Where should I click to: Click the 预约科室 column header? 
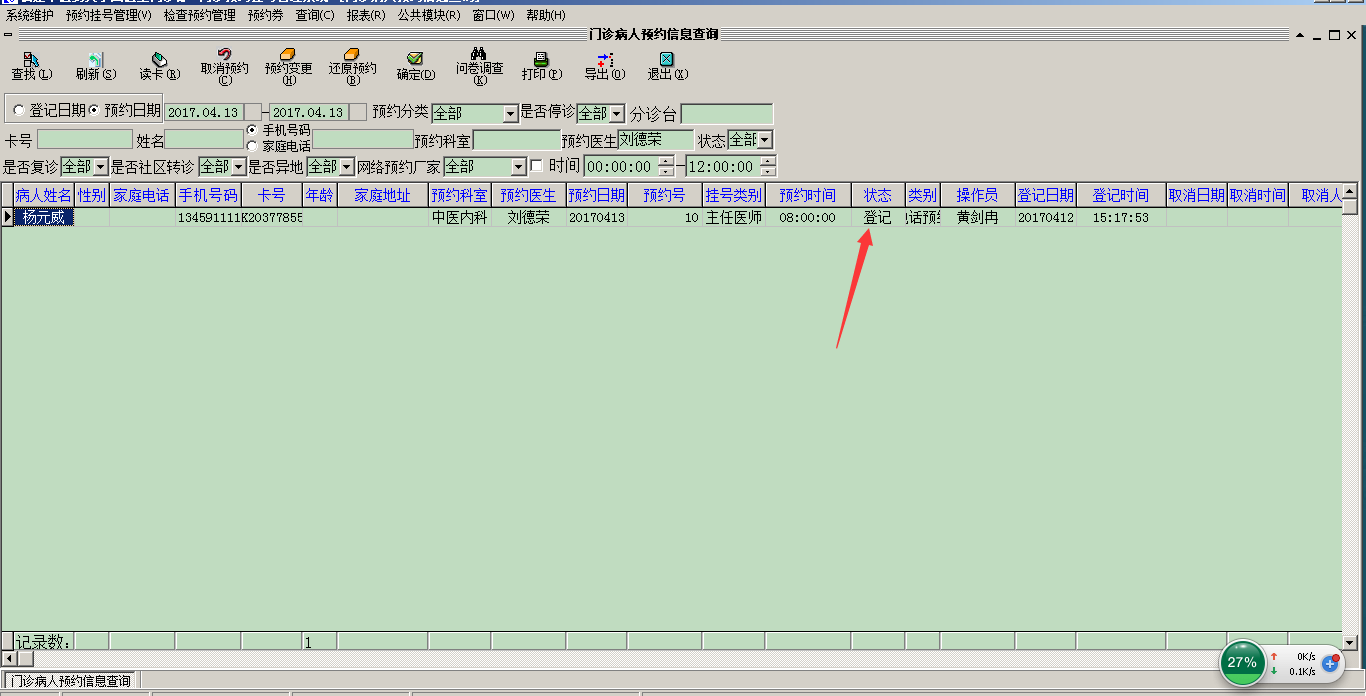(x=459, y=195)
